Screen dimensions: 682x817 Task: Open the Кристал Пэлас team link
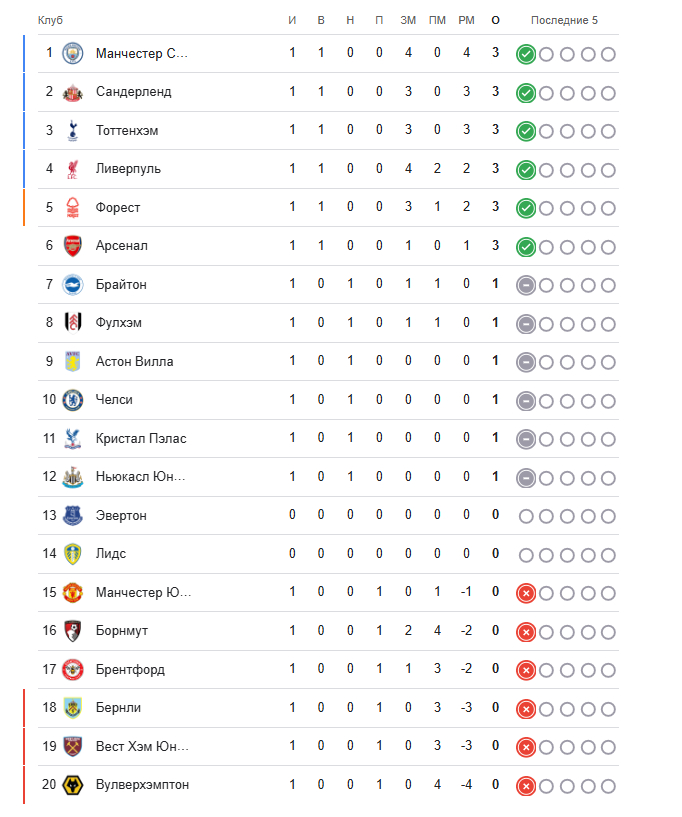(x=141, y=439)
